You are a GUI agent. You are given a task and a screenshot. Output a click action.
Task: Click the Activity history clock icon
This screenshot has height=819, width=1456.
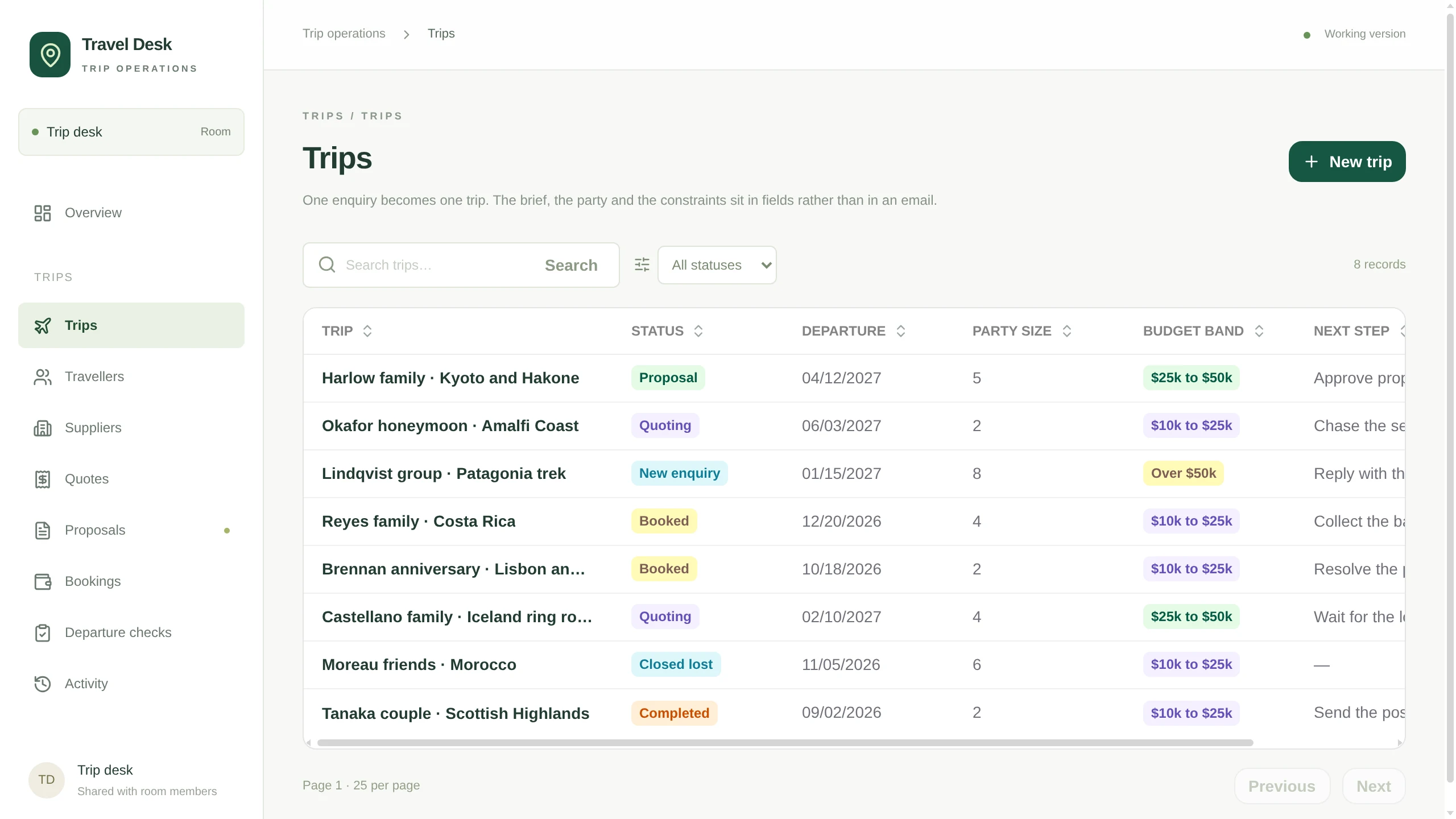[x=43, y=684]
